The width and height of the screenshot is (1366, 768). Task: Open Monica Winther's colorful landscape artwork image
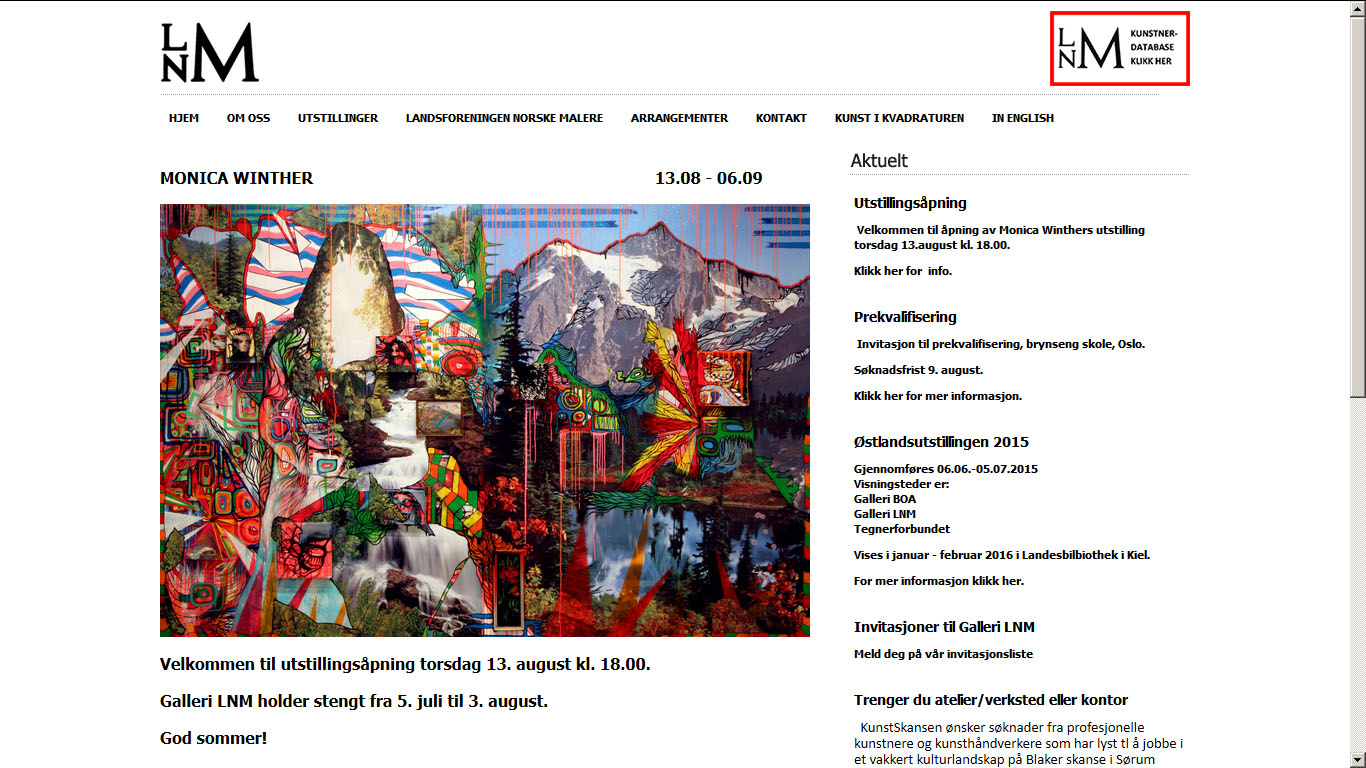pos(485,421)
